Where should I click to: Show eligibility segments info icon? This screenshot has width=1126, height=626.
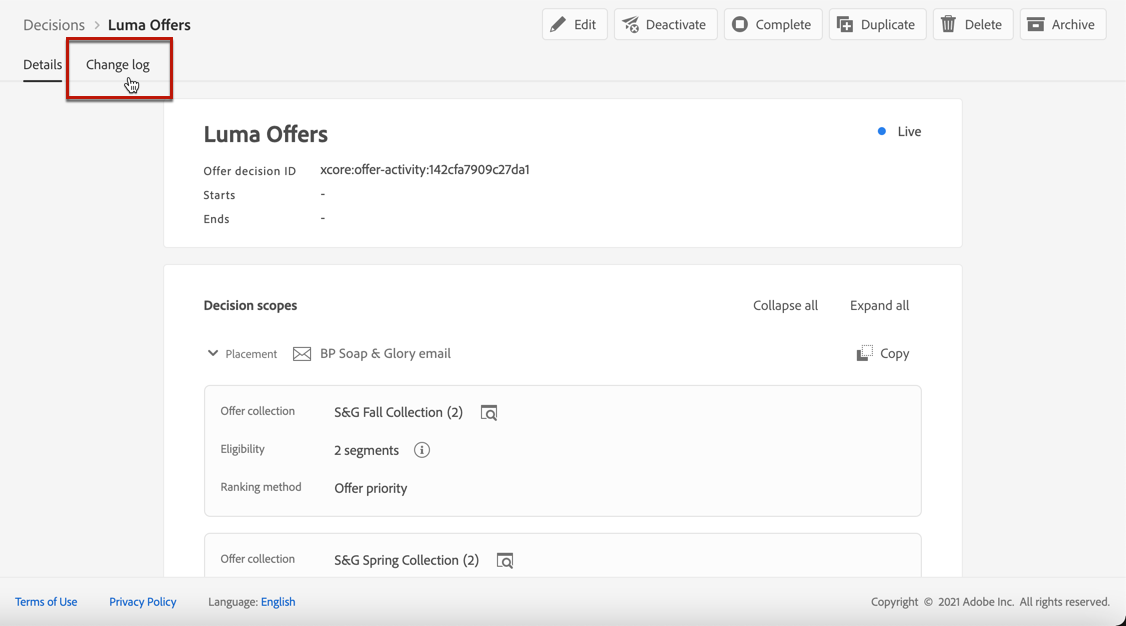pyautogui.click(x=422, y=450)
